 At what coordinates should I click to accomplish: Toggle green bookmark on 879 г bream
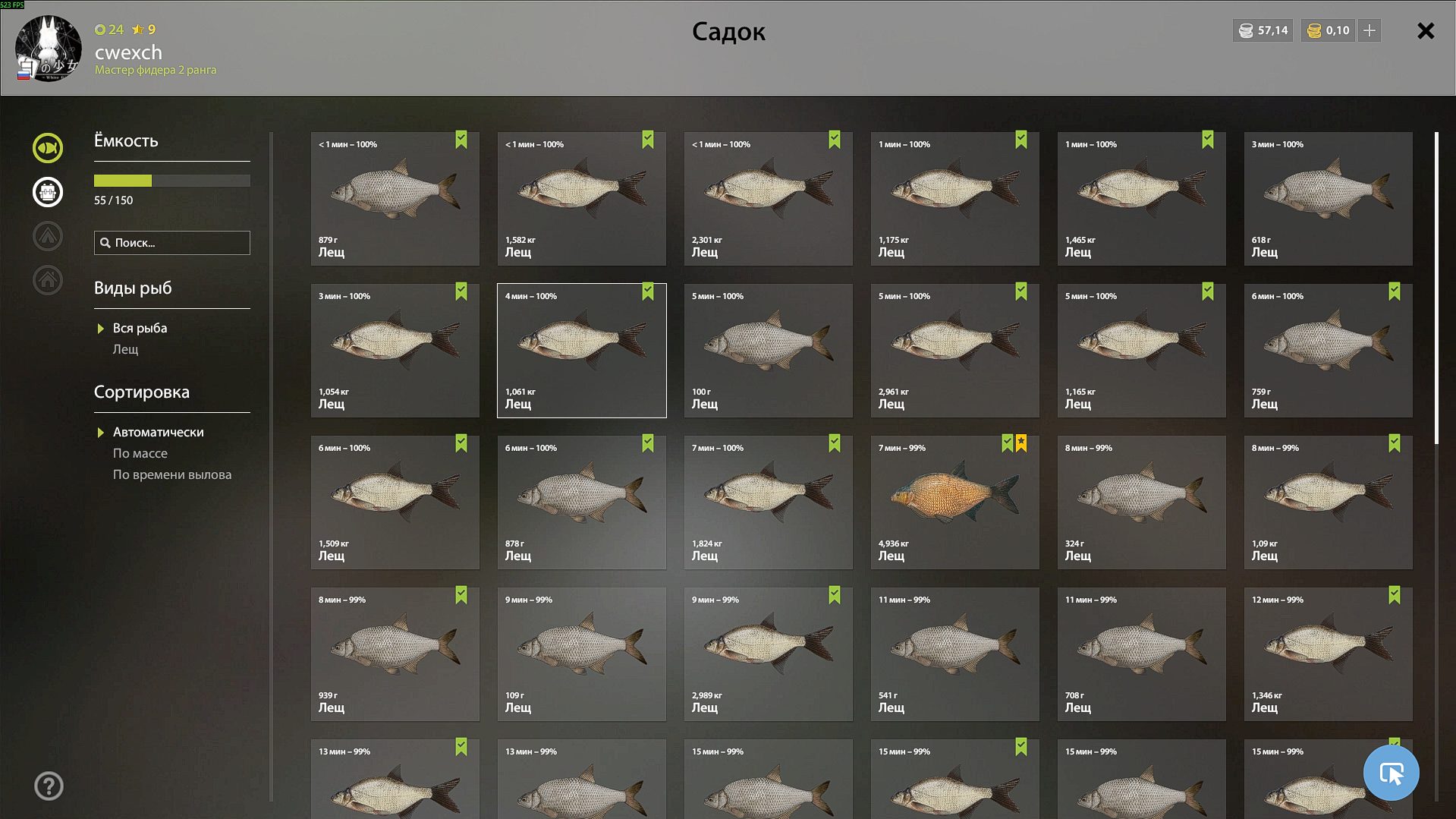[x=461, y=140]
